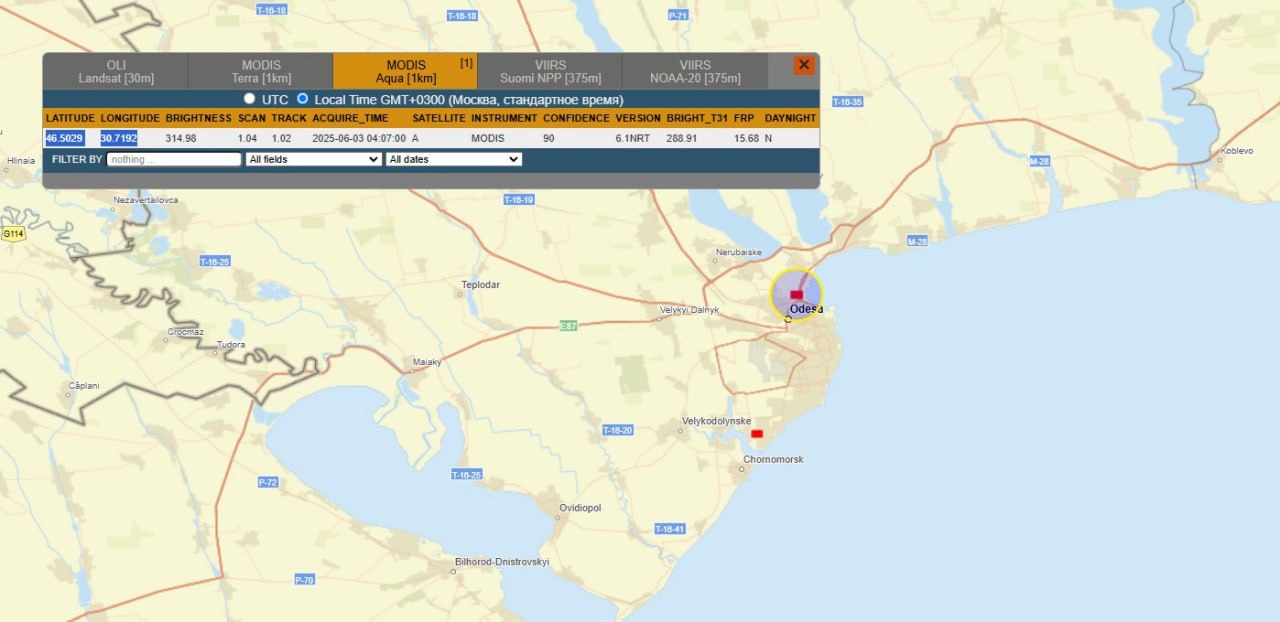Switch to MODIS Terra [1km] tab
The width and height of the screenshot is (1280, 622).
coord(261,71)
